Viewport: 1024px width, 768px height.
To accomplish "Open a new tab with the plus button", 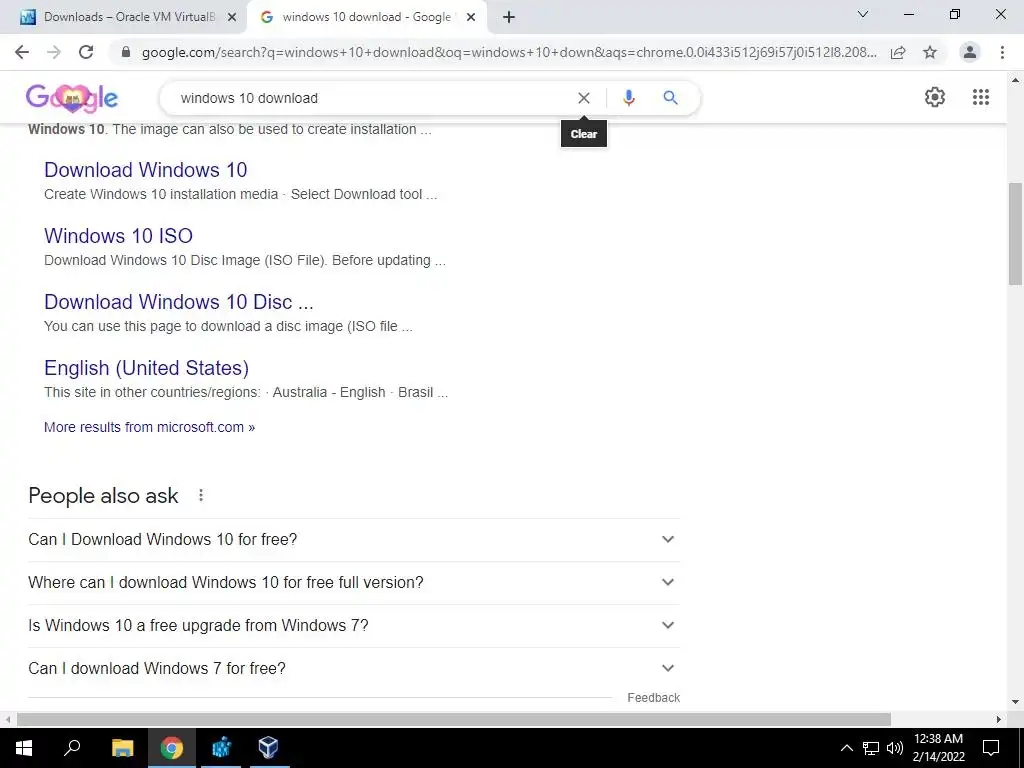I will [x=509, y=17].
